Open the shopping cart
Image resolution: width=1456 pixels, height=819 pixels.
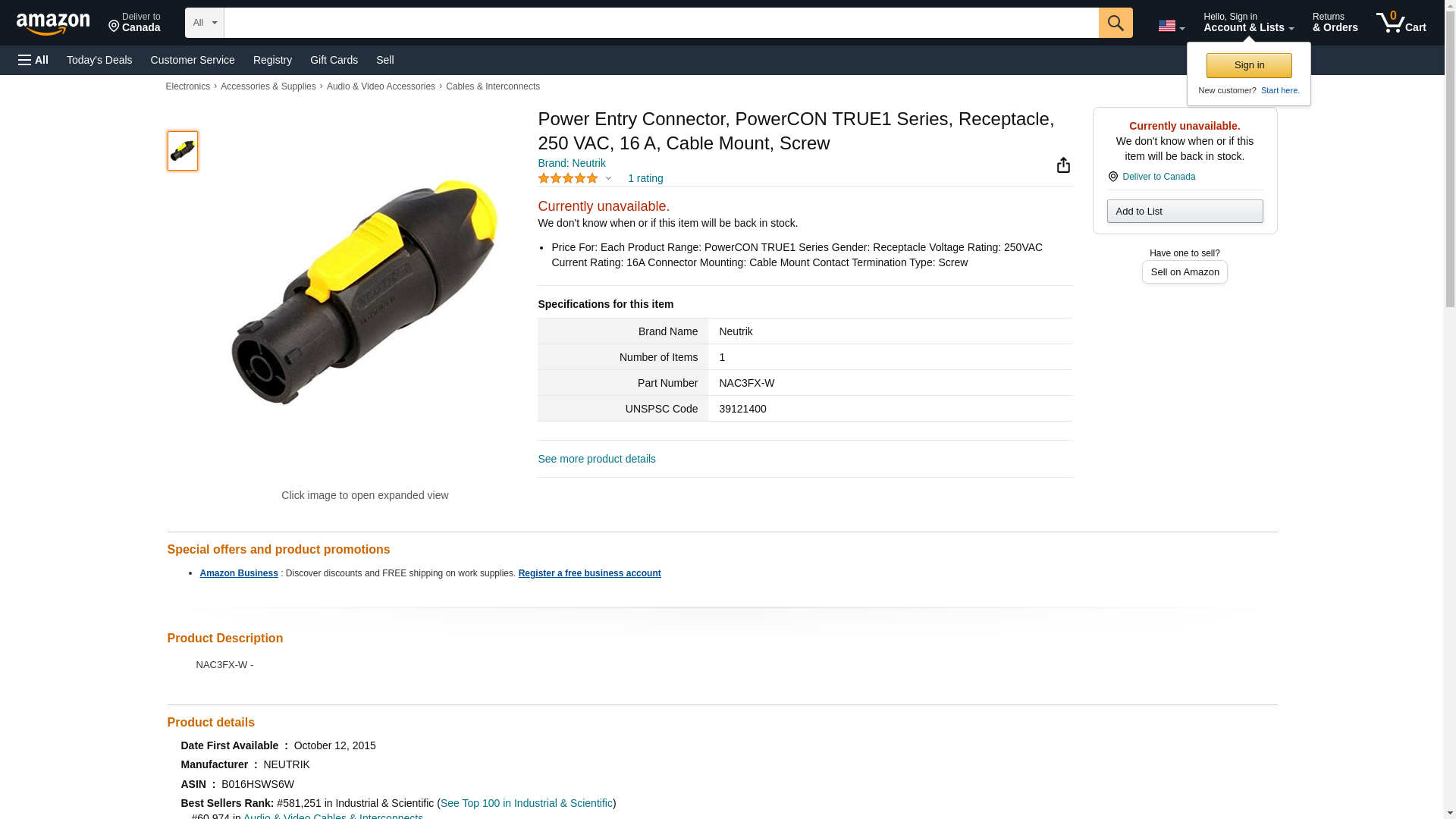1401,23
